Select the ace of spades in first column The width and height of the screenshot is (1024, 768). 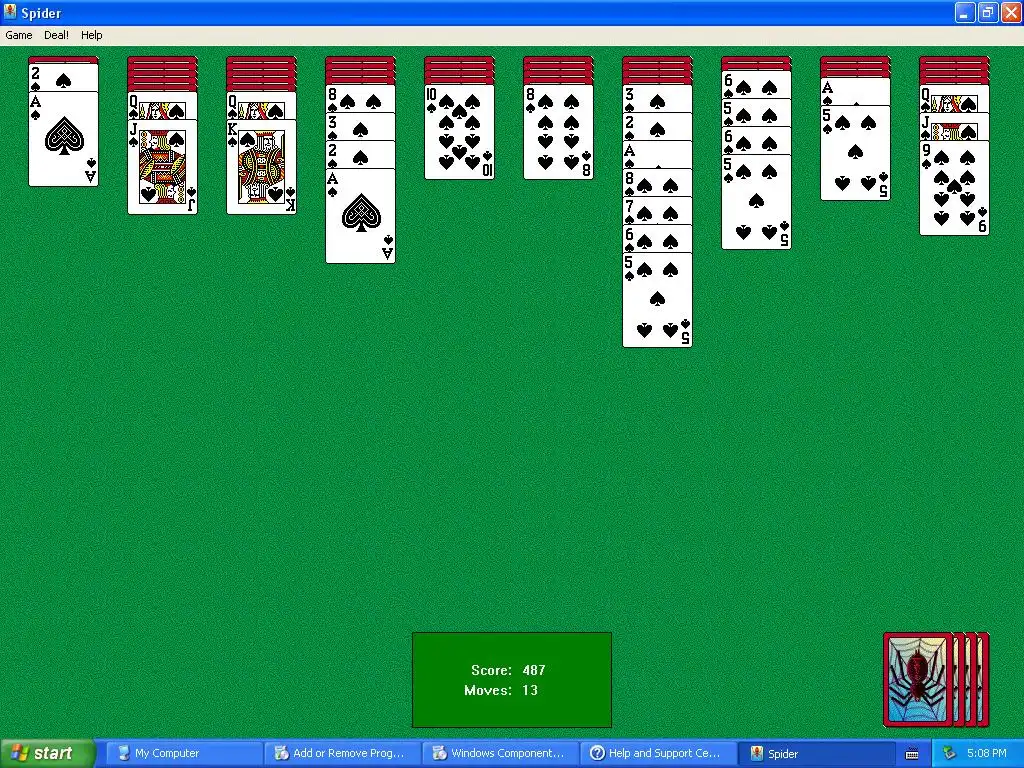pos(63,138)
